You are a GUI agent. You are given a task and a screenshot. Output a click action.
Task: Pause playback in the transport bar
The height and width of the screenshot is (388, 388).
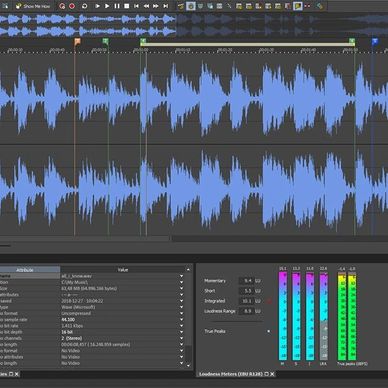[117, 6]
